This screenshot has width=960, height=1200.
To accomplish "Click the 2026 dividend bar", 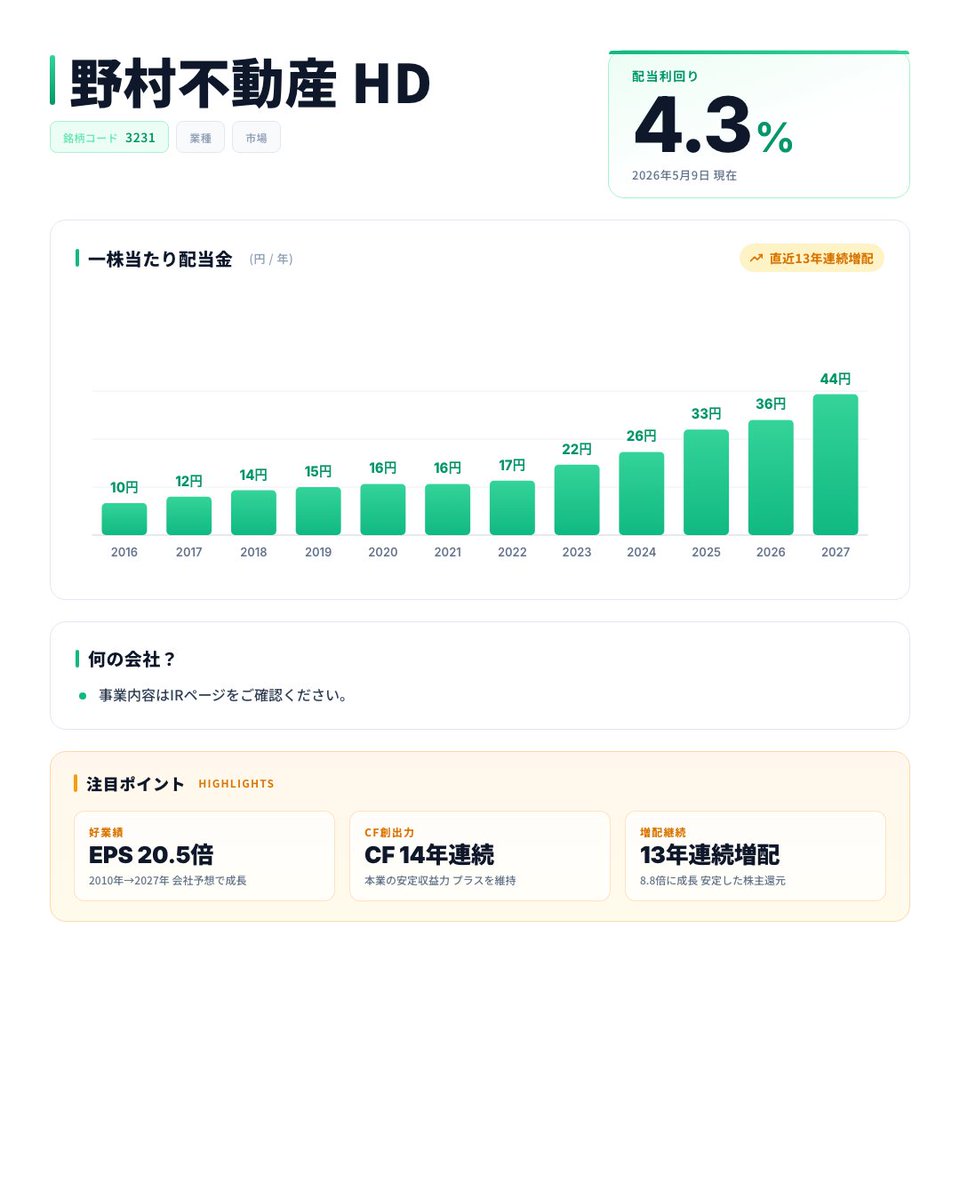I will pos(771,477).
